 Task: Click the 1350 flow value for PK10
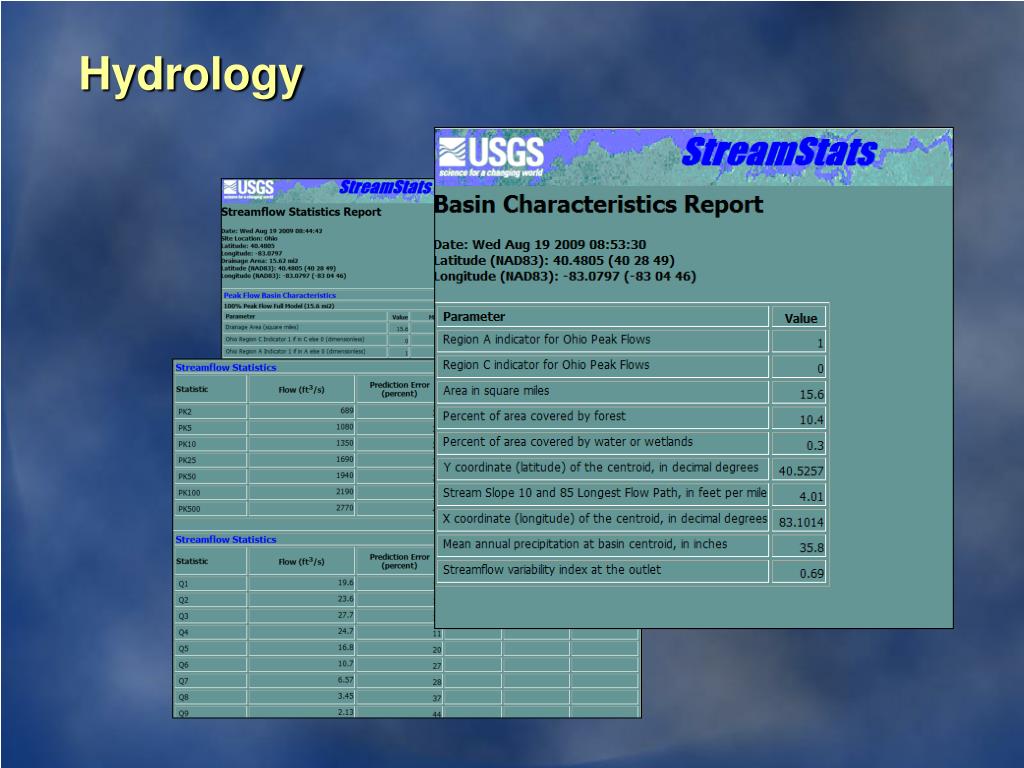click(x=301, y=443)
